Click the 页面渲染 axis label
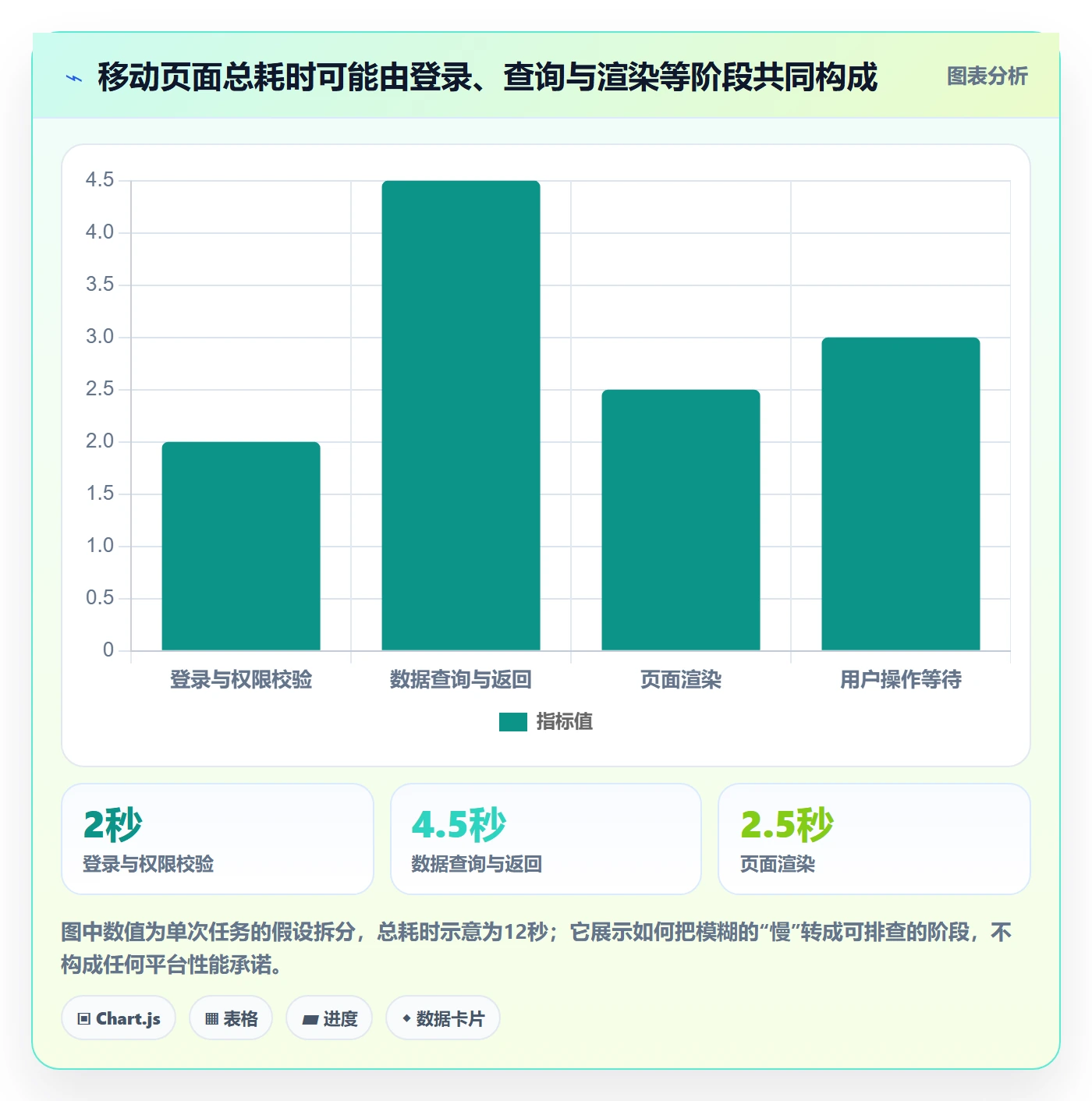The image size is (1092, 1101). [x=681, y=680]
